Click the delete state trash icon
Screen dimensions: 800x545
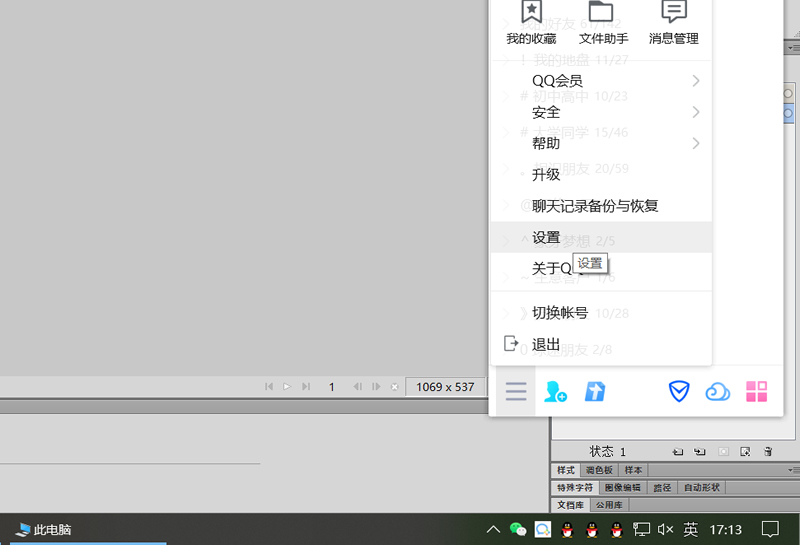coord(768,452)
